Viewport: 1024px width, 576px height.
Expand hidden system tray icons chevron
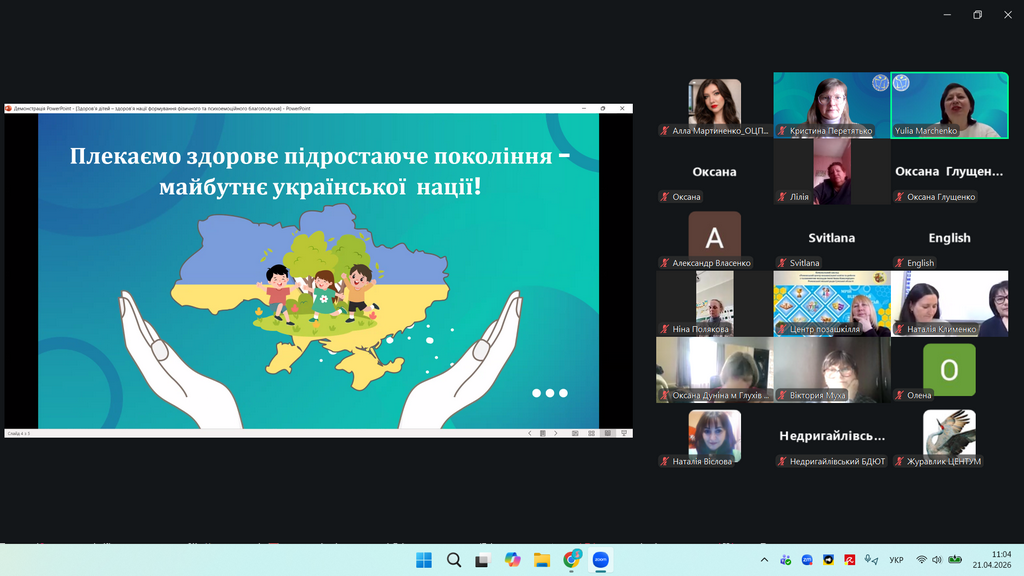[x=765, y=560]
